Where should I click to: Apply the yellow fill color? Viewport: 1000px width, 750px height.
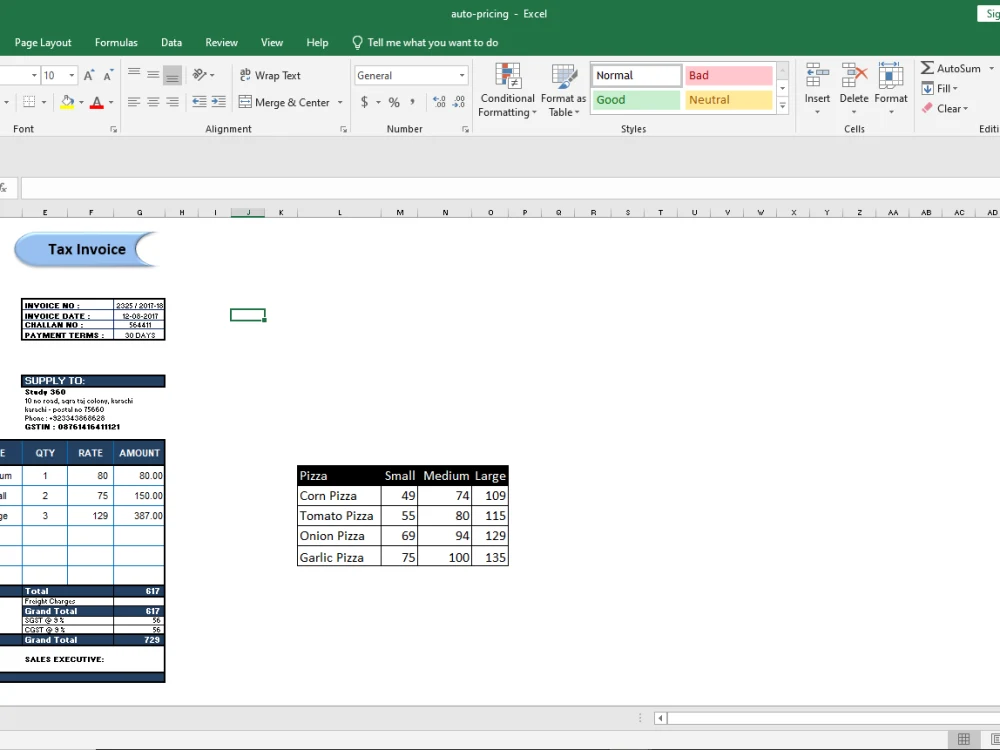pos(67,102)
